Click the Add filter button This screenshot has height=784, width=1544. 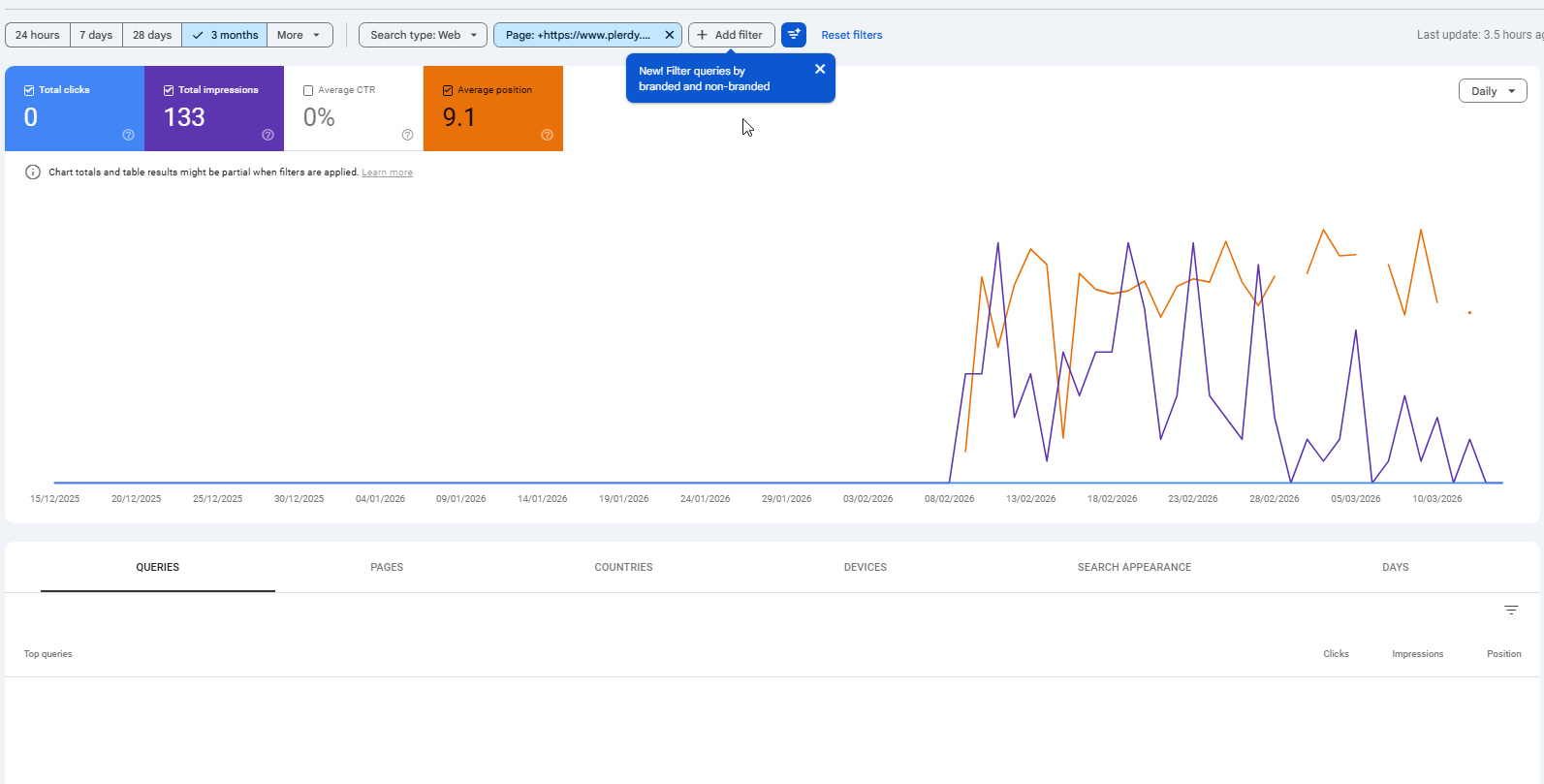point(731,35)
